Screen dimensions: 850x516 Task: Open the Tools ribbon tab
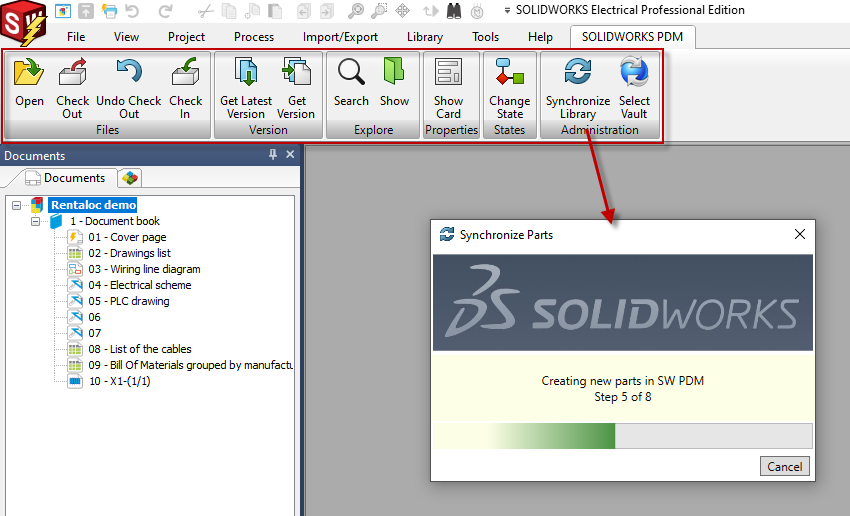click(485, 37)
